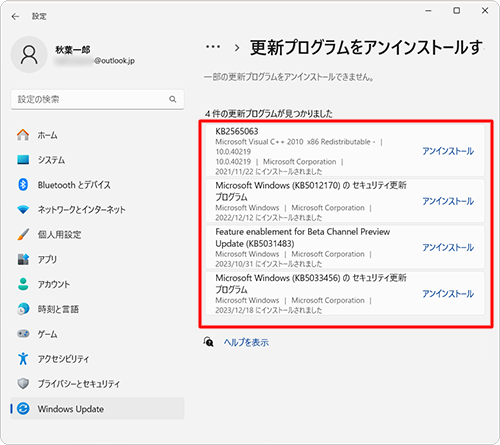Maximize the settings window
Viewport: 500px width, 445px height.
tap(457, 11)
